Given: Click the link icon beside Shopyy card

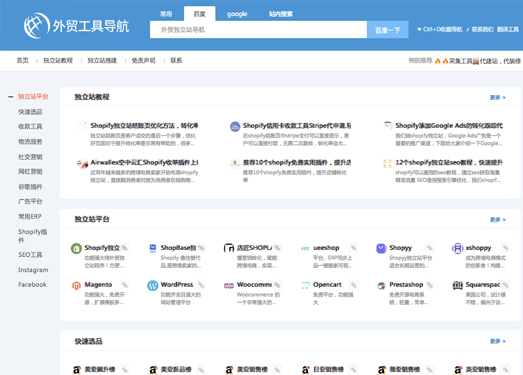Looking at the screenshot, I should click(430, 248).
